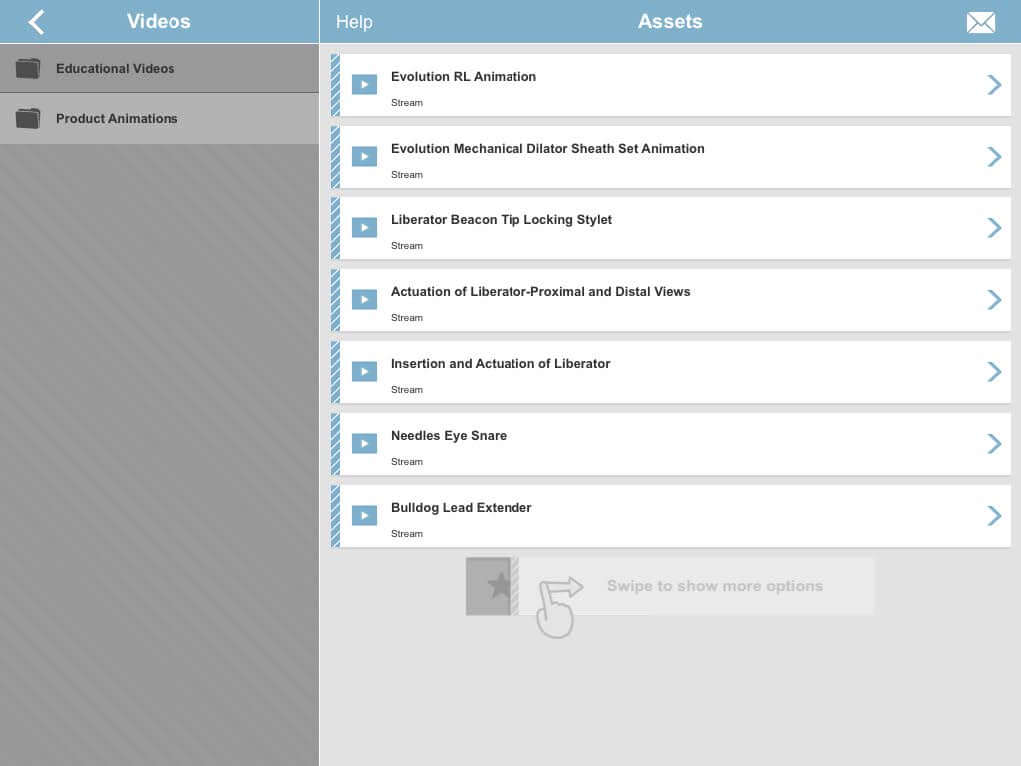This screenshot has height=766, width=1021.
Task: Click chevron beside Bulldog Lead Extender
Action: pos(993,516)
